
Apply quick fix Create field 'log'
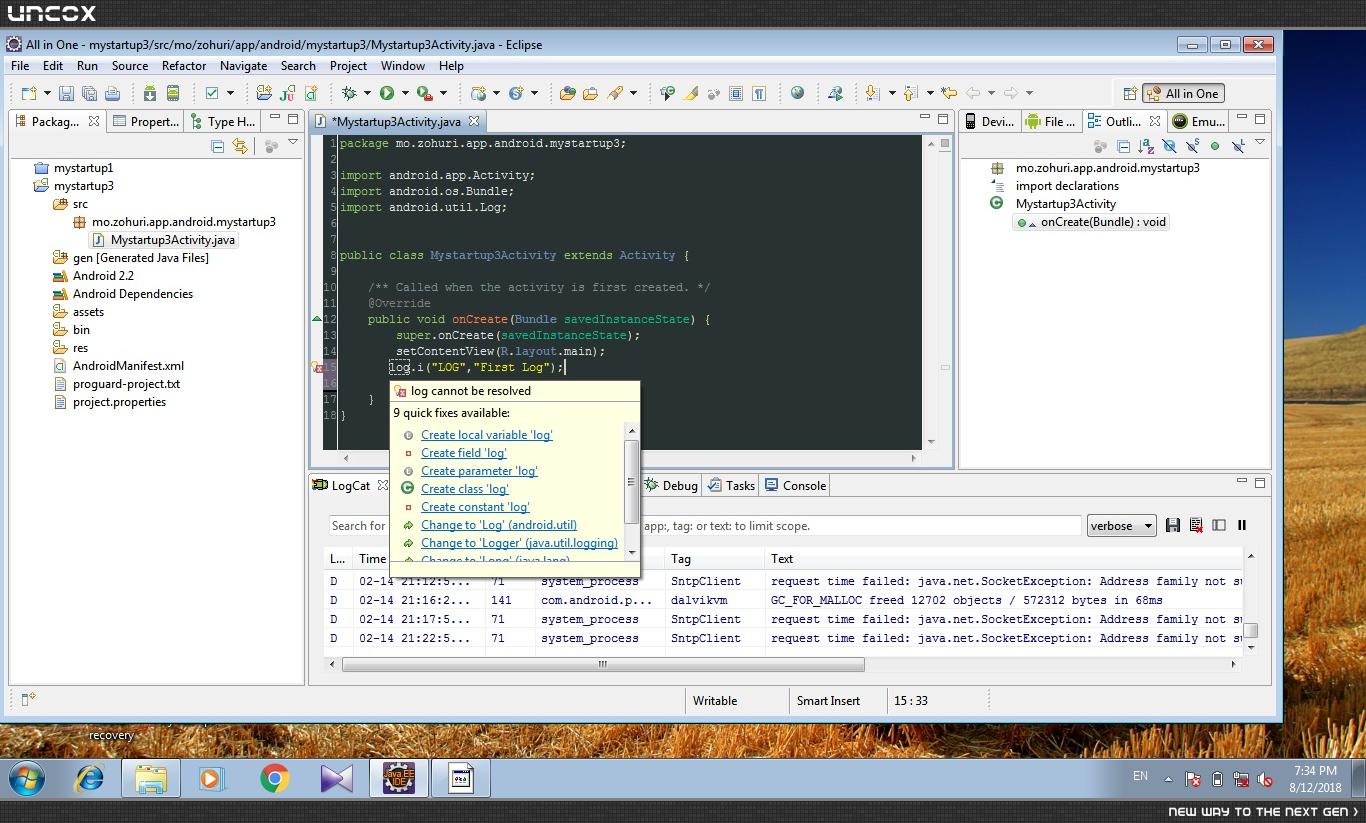[464, 453]
